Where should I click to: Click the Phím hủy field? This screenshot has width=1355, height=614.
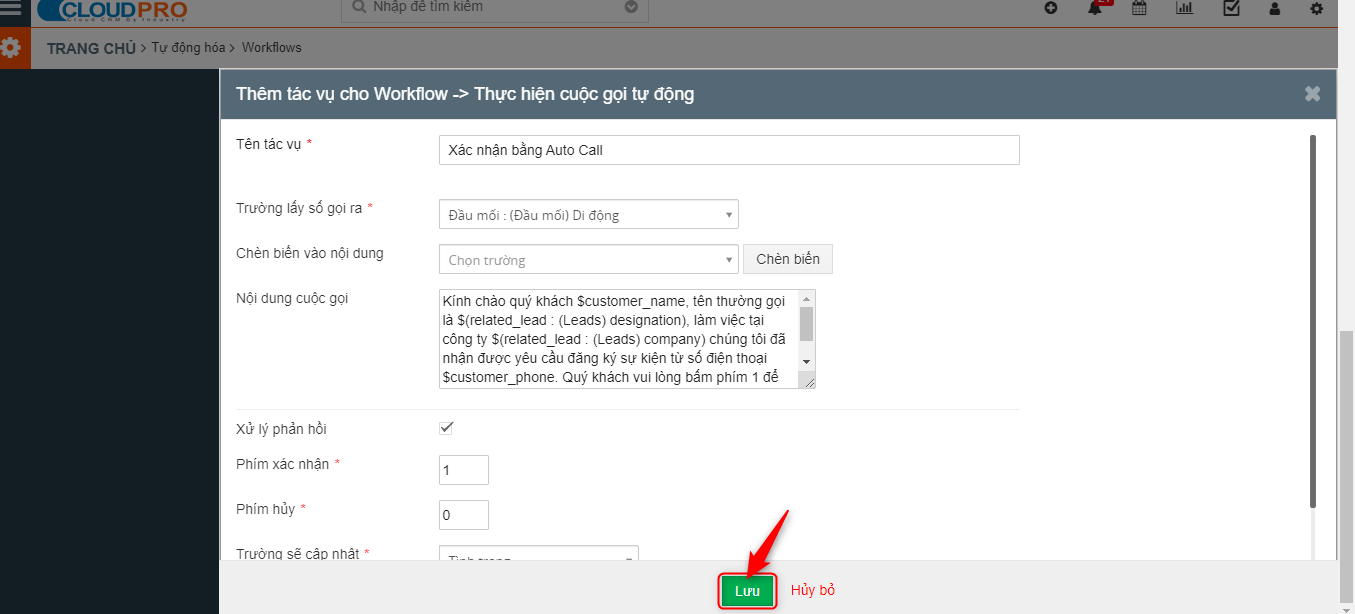pyautogui.click(x=464, y=515)
